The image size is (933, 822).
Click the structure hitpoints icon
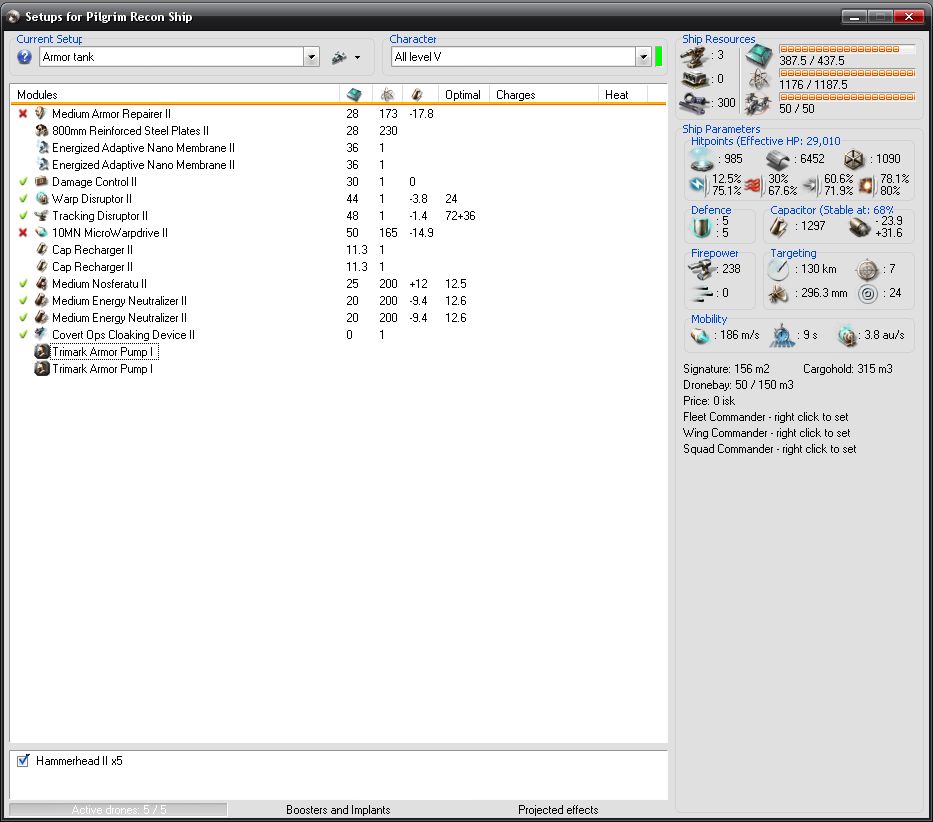coord(854,160)
